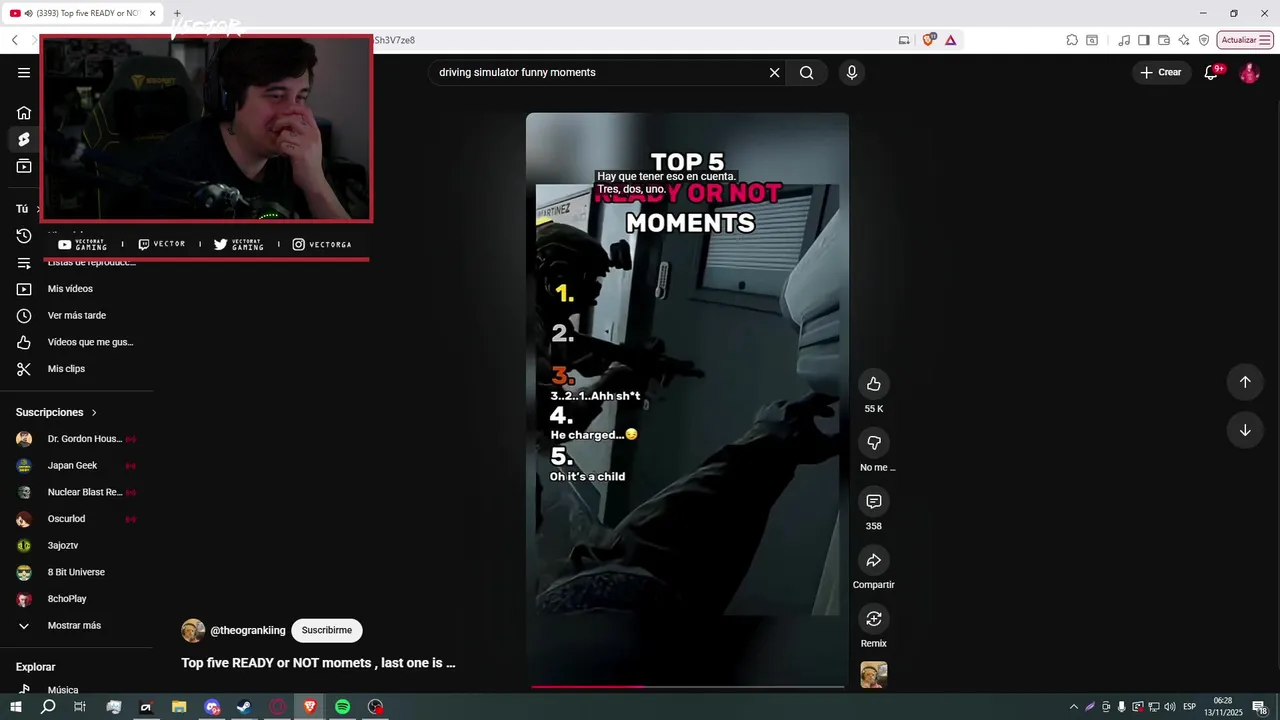
Task: Open Spotify from the taskbar
Action: (x=342, y=707)
